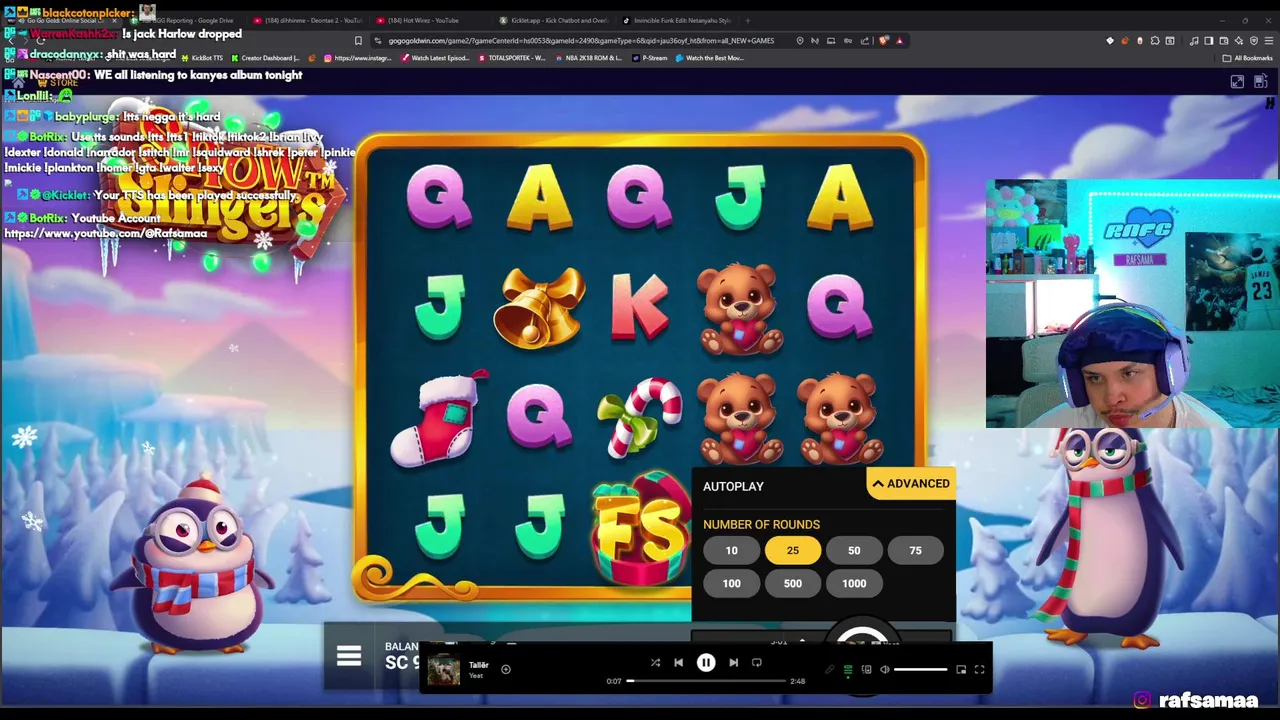This screenshot has height=720, width=1280.
Task: Click the golden bell slot symbol
Action: click(x=539, y=308)
